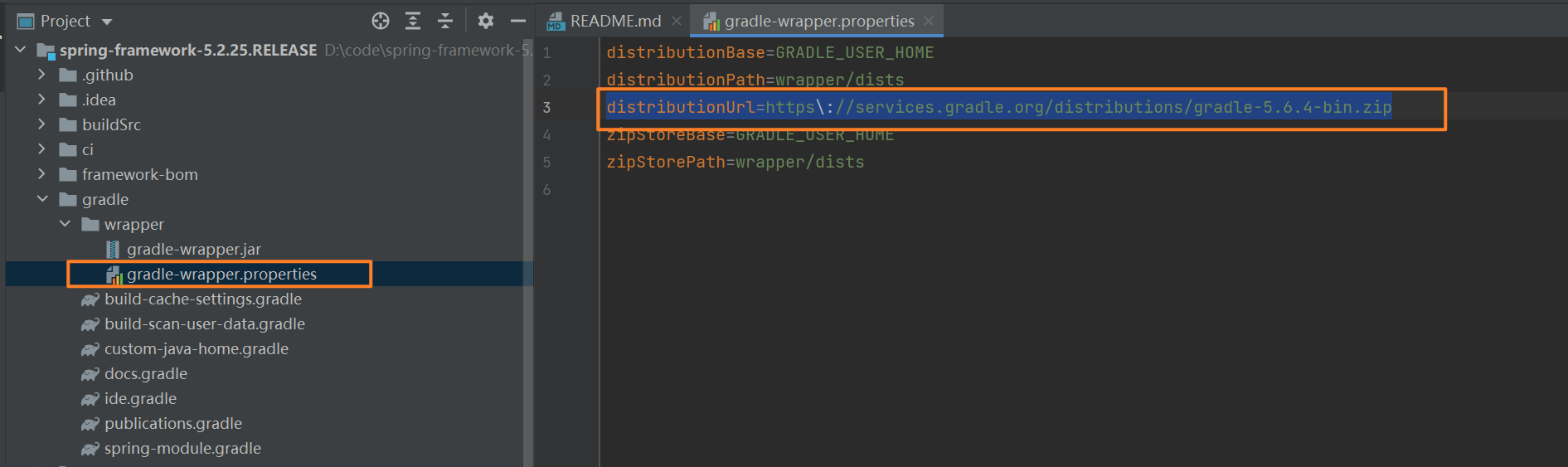Open the Project view dropdown
The image size is (1568, 467).
pyautogui.click(x=107, y=22)
